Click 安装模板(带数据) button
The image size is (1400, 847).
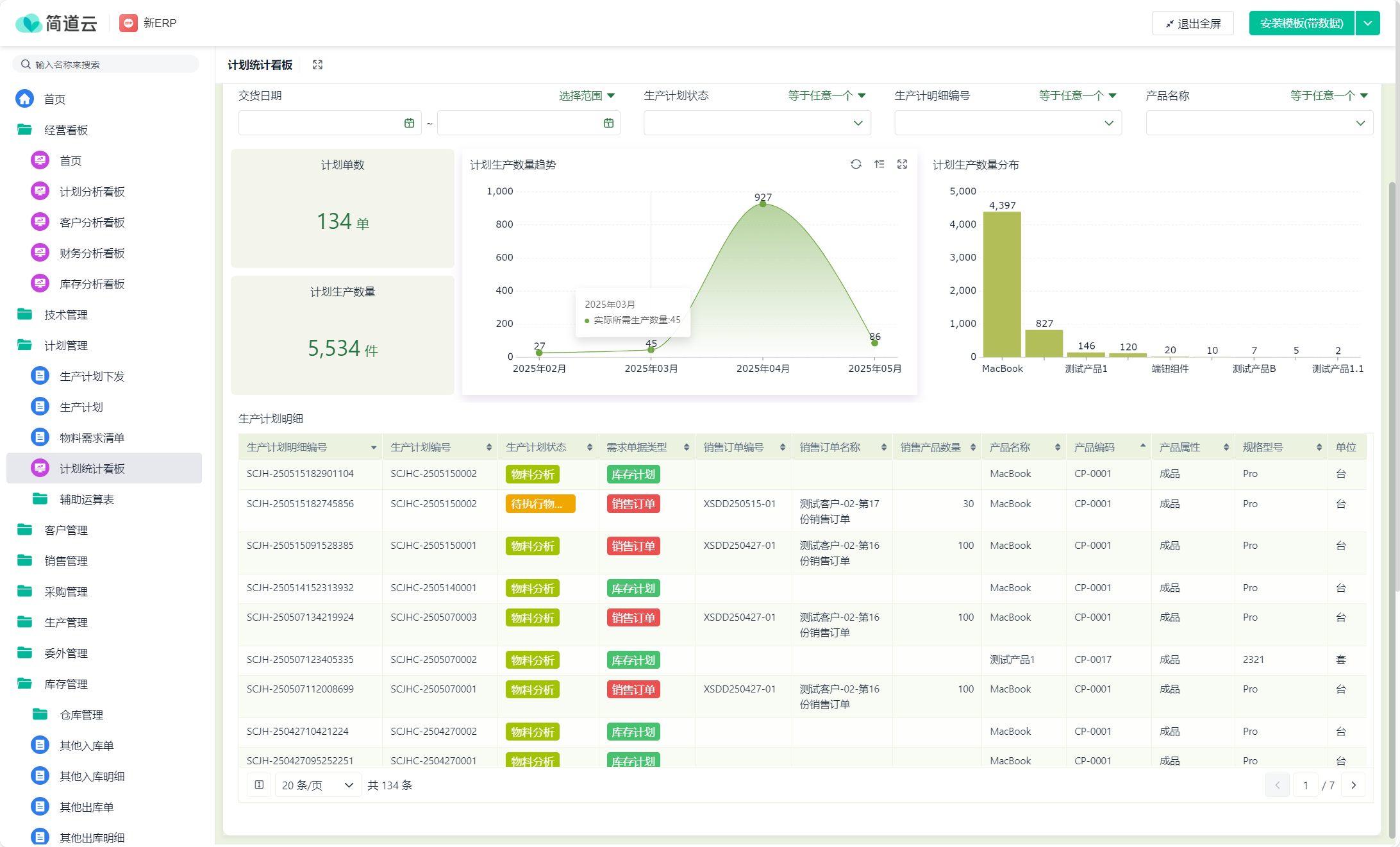pyautogui.click(x=1301, y=23)
